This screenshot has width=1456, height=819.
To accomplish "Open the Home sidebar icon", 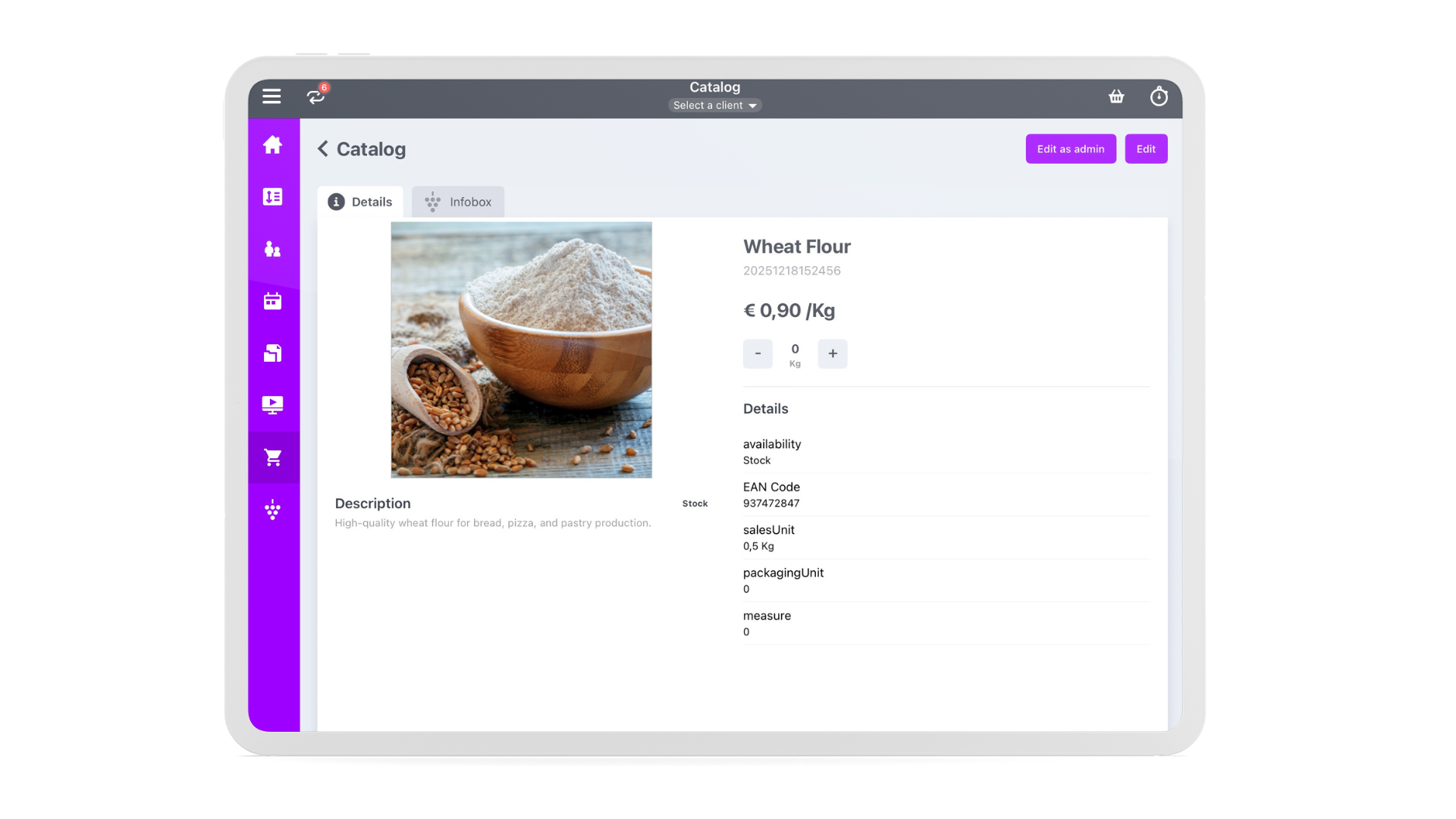I will [273, 144].
